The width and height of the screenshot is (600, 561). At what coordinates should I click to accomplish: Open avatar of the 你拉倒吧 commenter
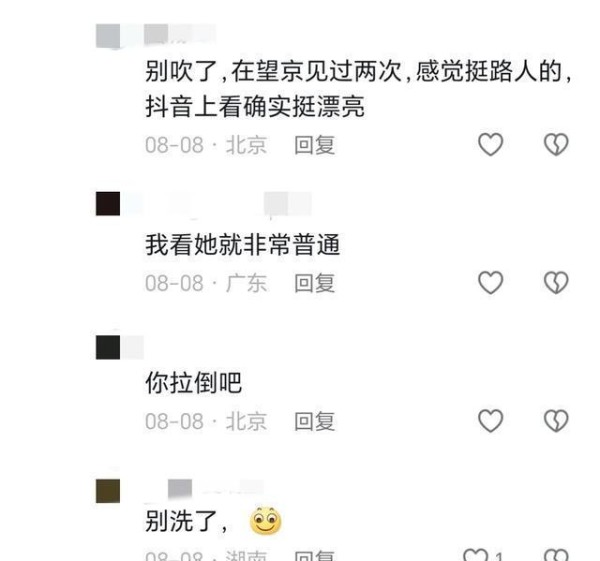point(108,347)
